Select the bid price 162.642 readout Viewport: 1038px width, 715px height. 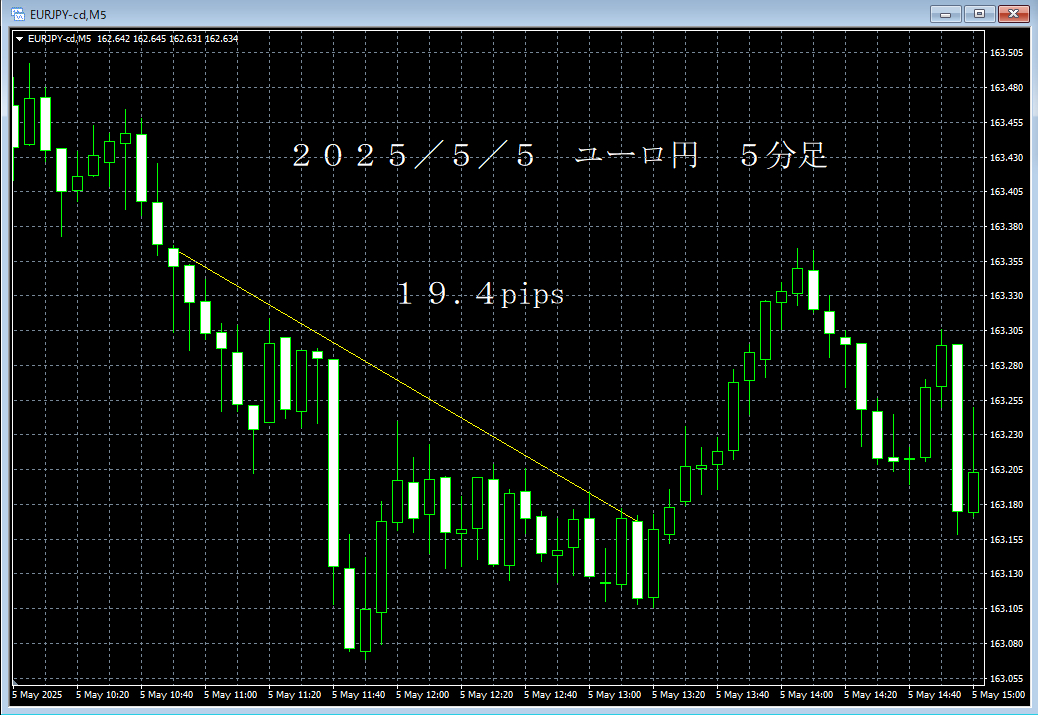pyautogui.click(x=113, y=38)
